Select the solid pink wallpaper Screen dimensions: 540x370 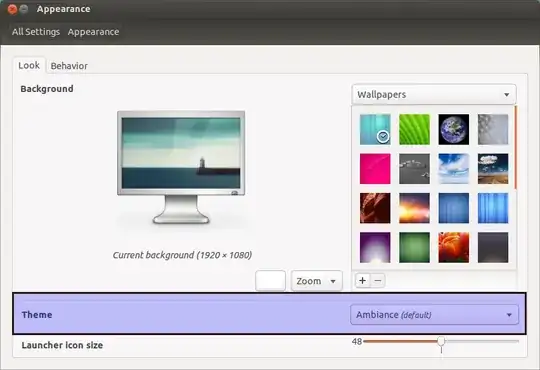coord(375,168)
